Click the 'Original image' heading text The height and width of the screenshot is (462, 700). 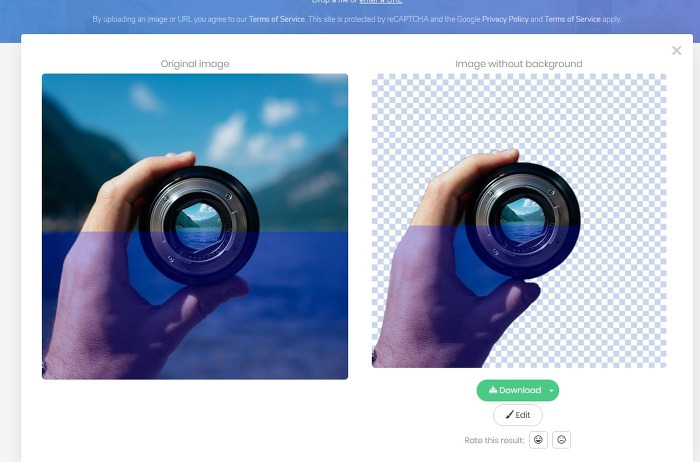tap(195, 64)
